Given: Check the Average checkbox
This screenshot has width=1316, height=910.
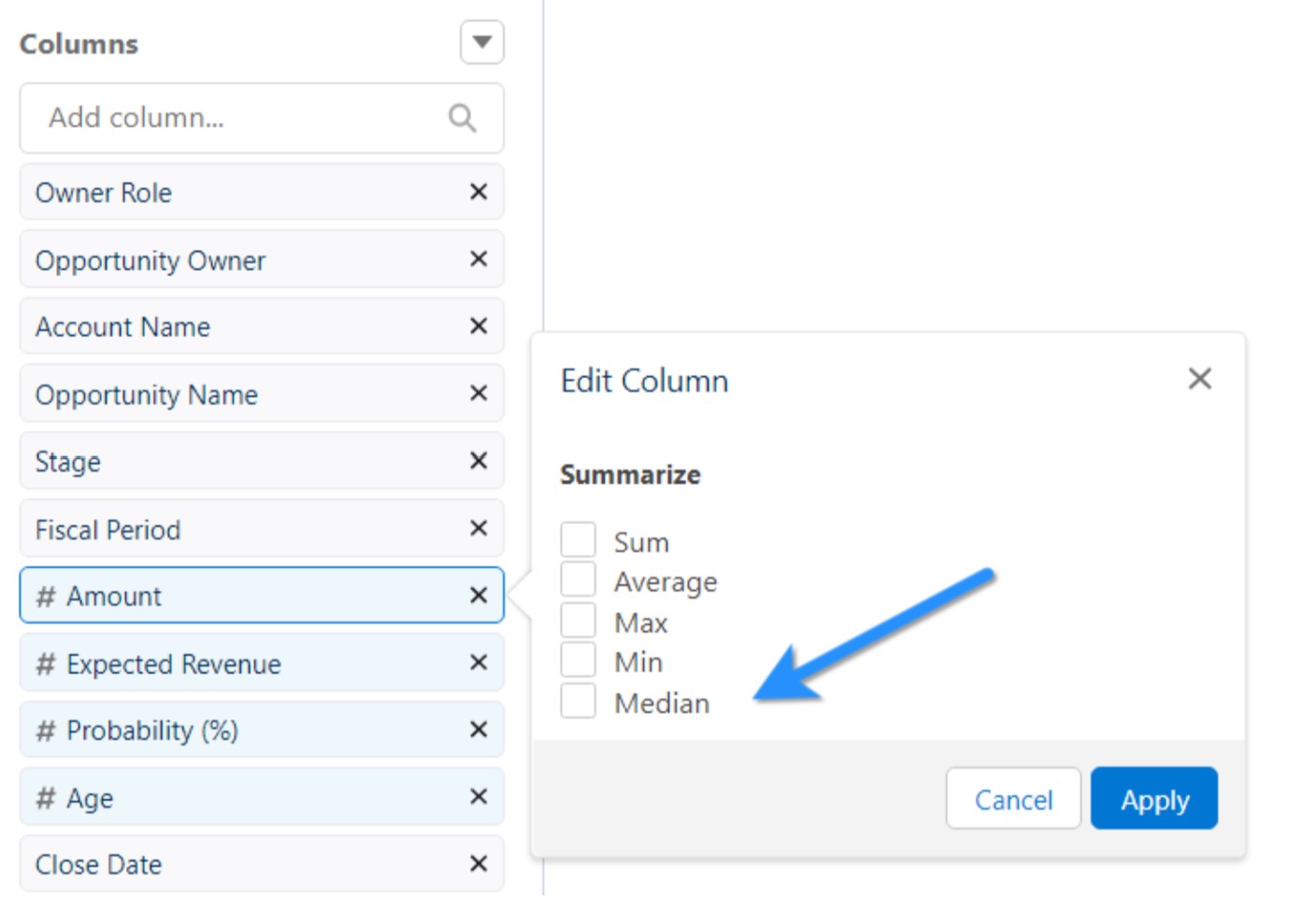Looking at the screenshot, I should (578, 579).
